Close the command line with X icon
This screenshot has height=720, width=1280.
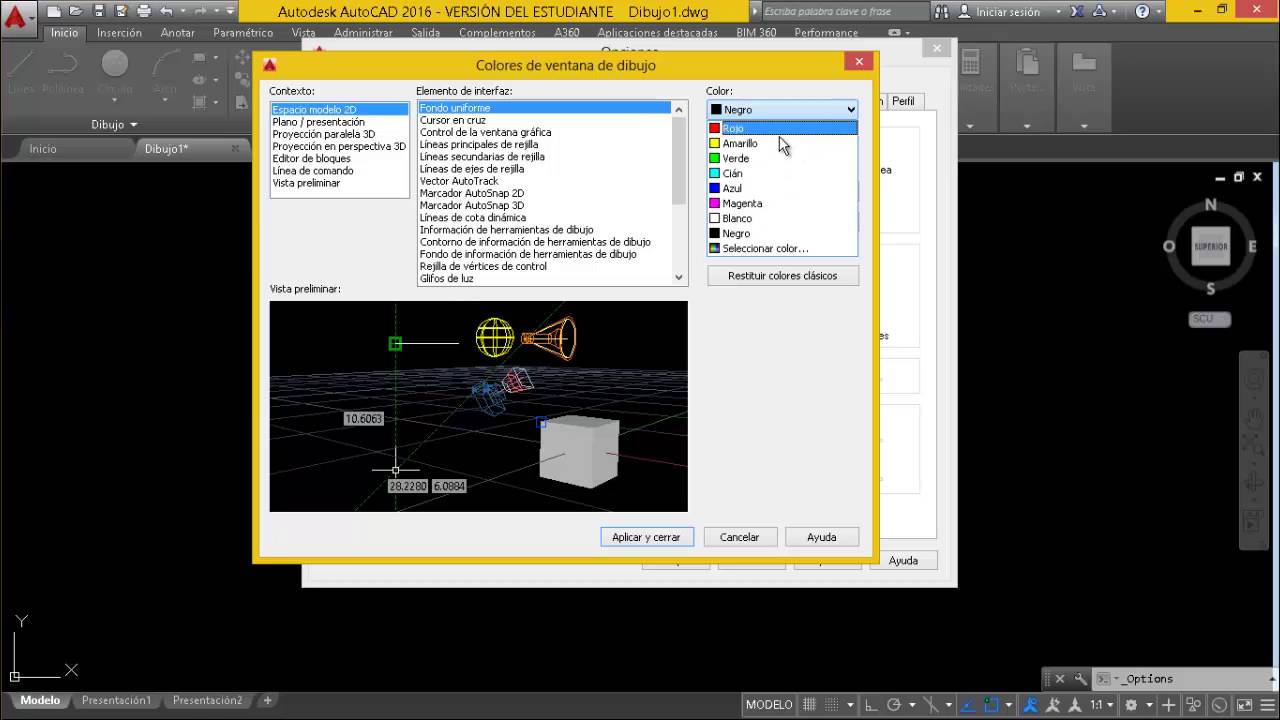(x=1060, y=678)
